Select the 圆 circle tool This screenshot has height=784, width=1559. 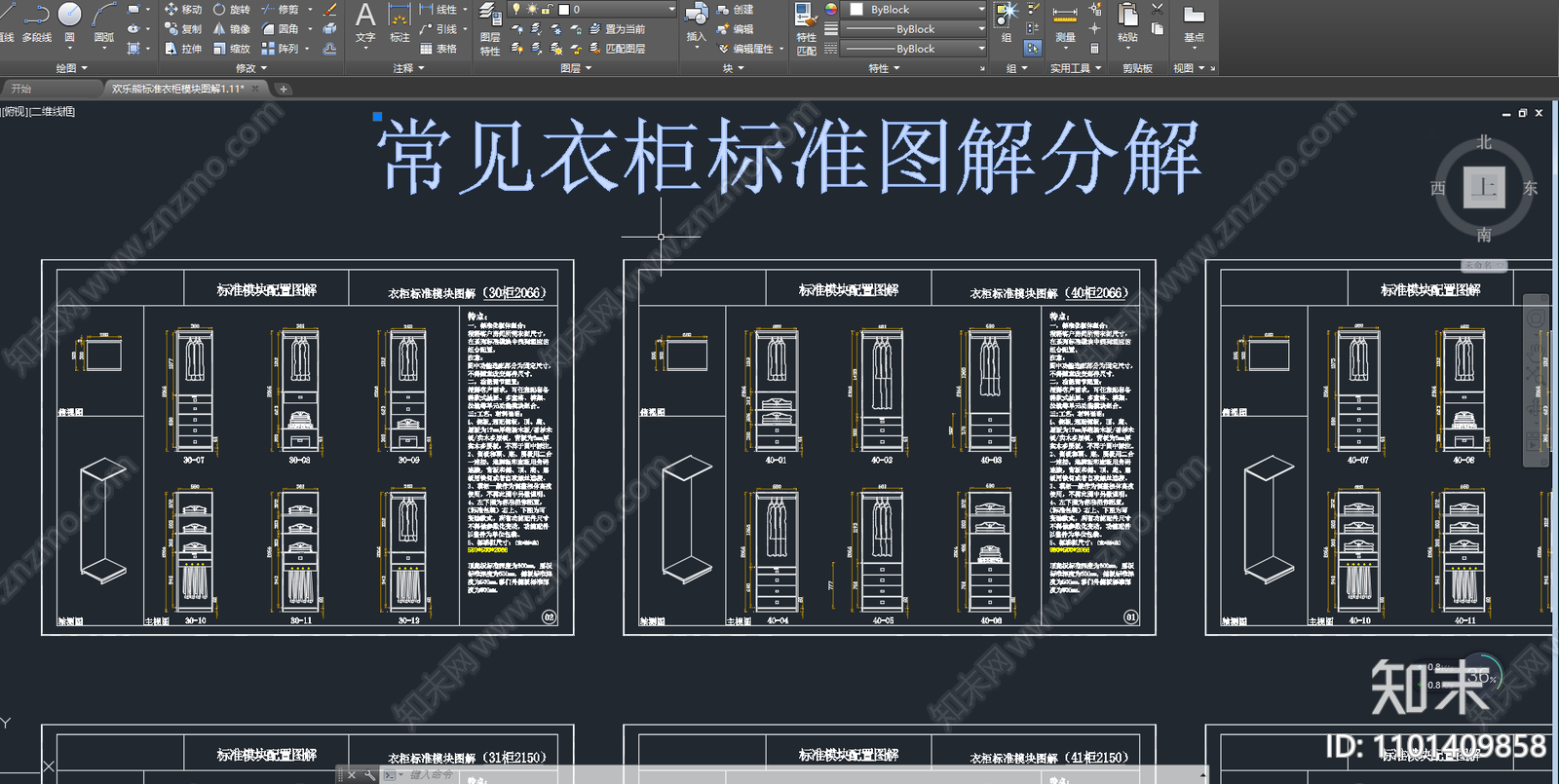[70, 22]
